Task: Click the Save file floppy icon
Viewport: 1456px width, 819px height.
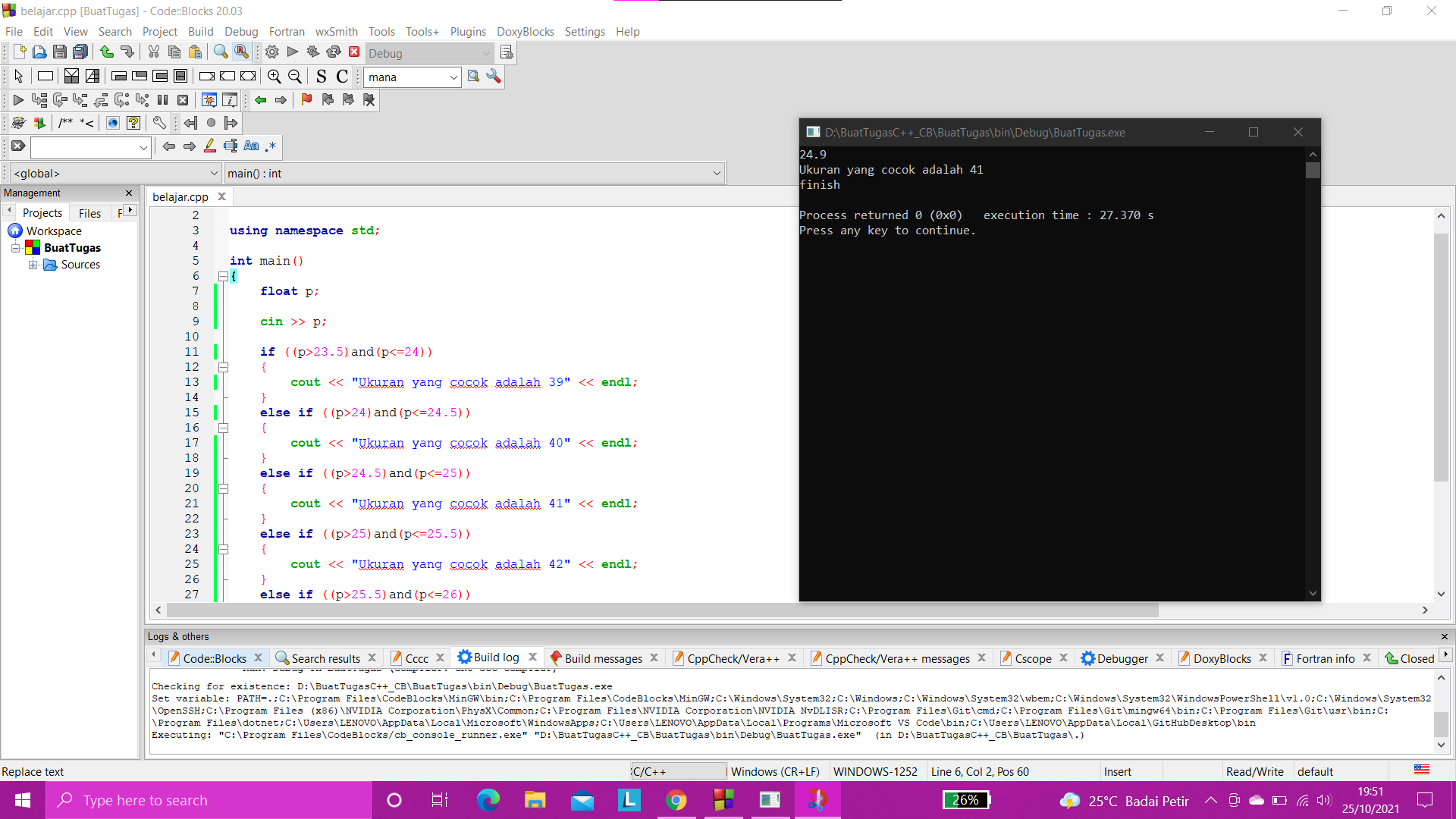Action: (x=60, y=52)
